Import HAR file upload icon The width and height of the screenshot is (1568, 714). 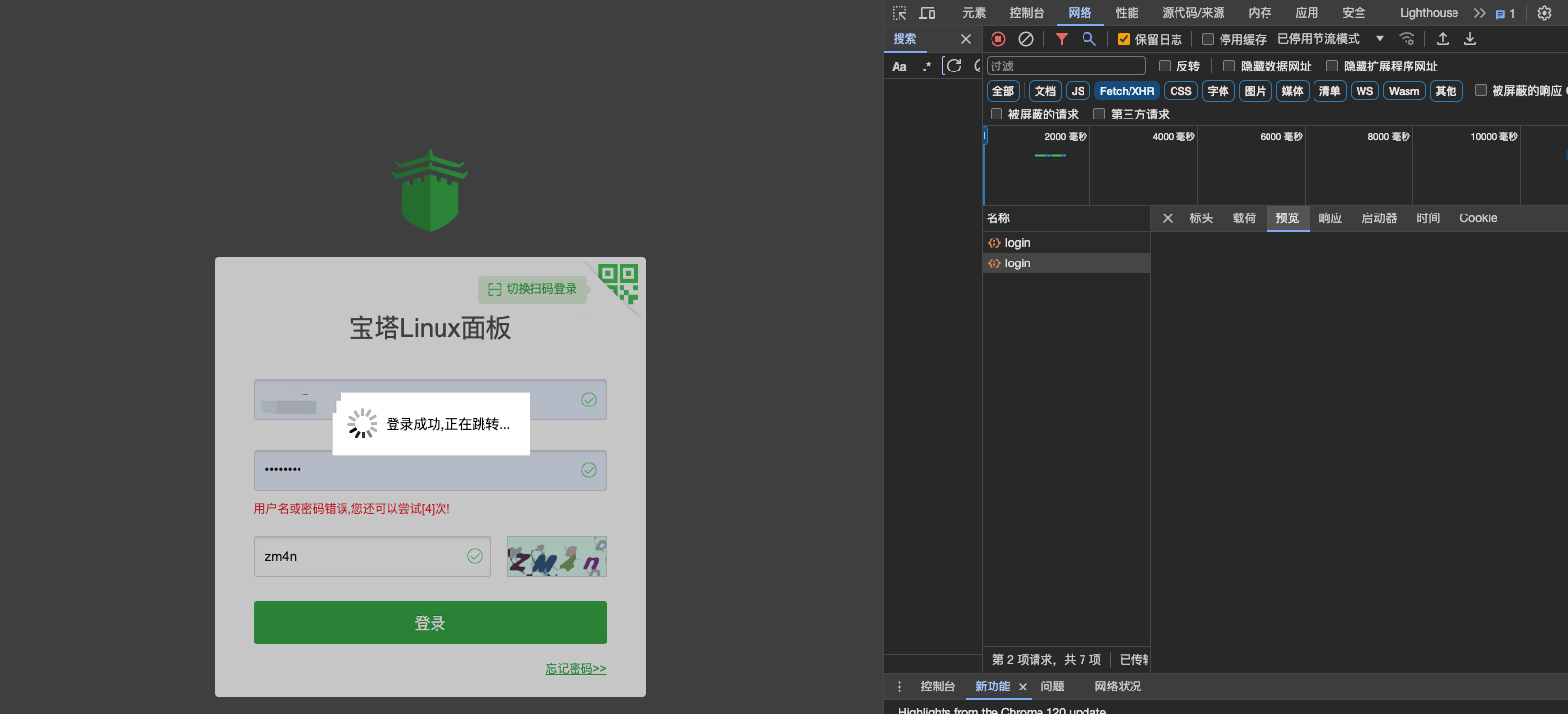coord(1443,39)
